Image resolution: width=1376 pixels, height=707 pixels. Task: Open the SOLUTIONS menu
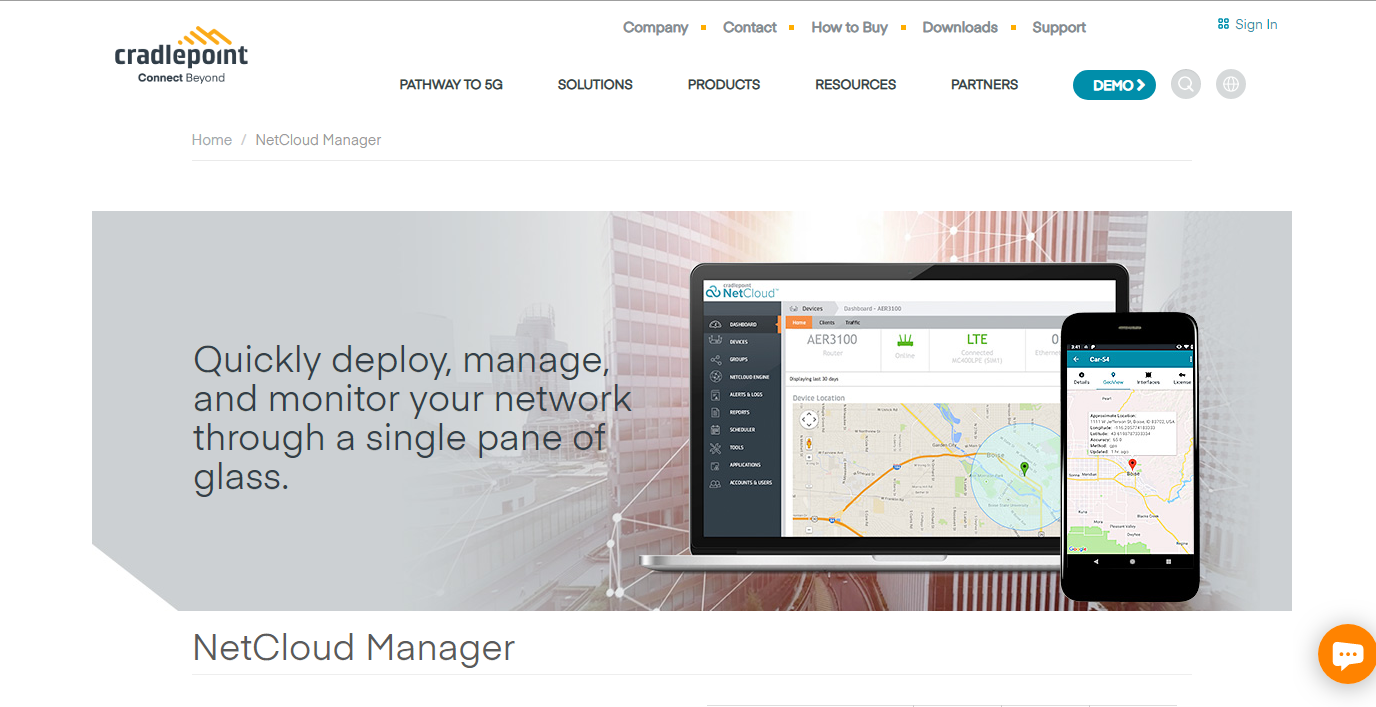pos(595,85)
